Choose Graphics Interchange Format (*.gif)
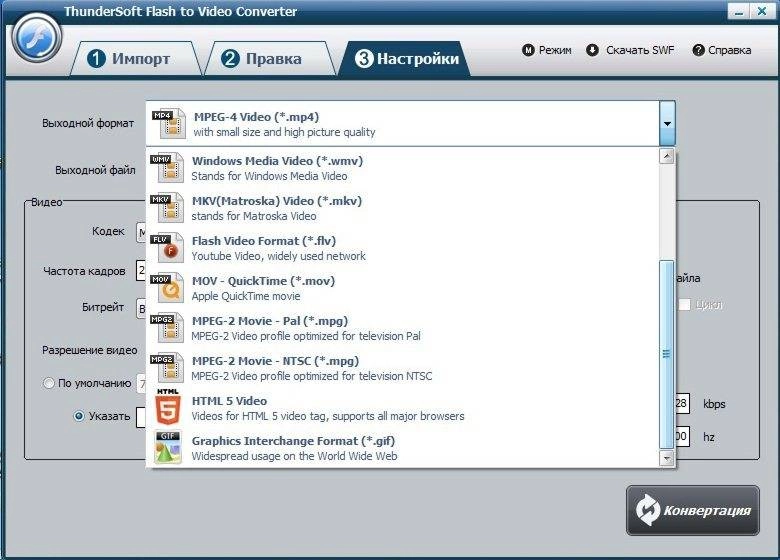The width and height of the screenshot is (780, 560). [402, 448]
